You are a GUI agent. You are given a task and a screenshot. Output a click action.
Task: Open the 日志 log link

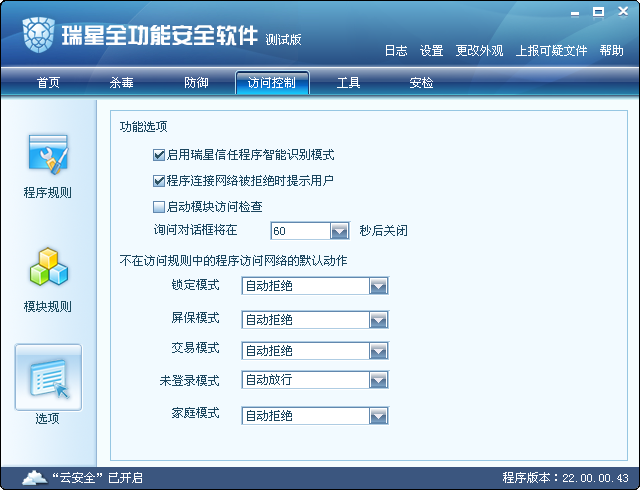(396, 51)
